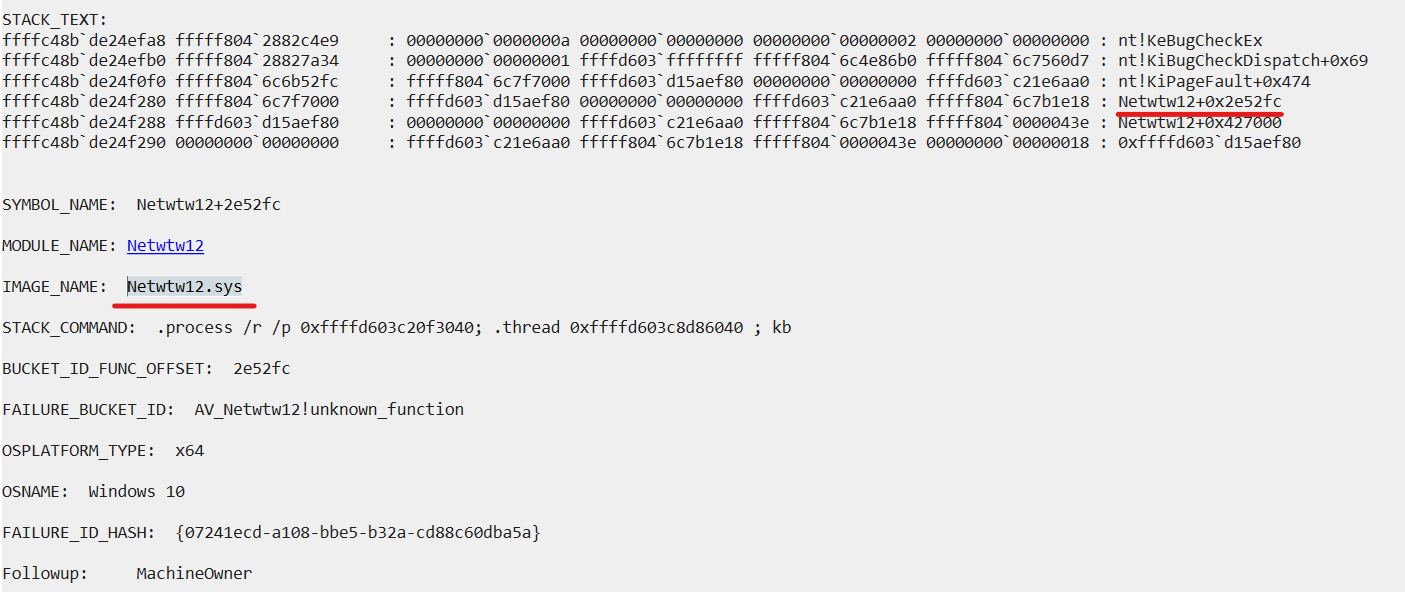Click the Netwtw12+0x427000 stack frame
1405x592 pixels.
click(x=1199, y=123)
